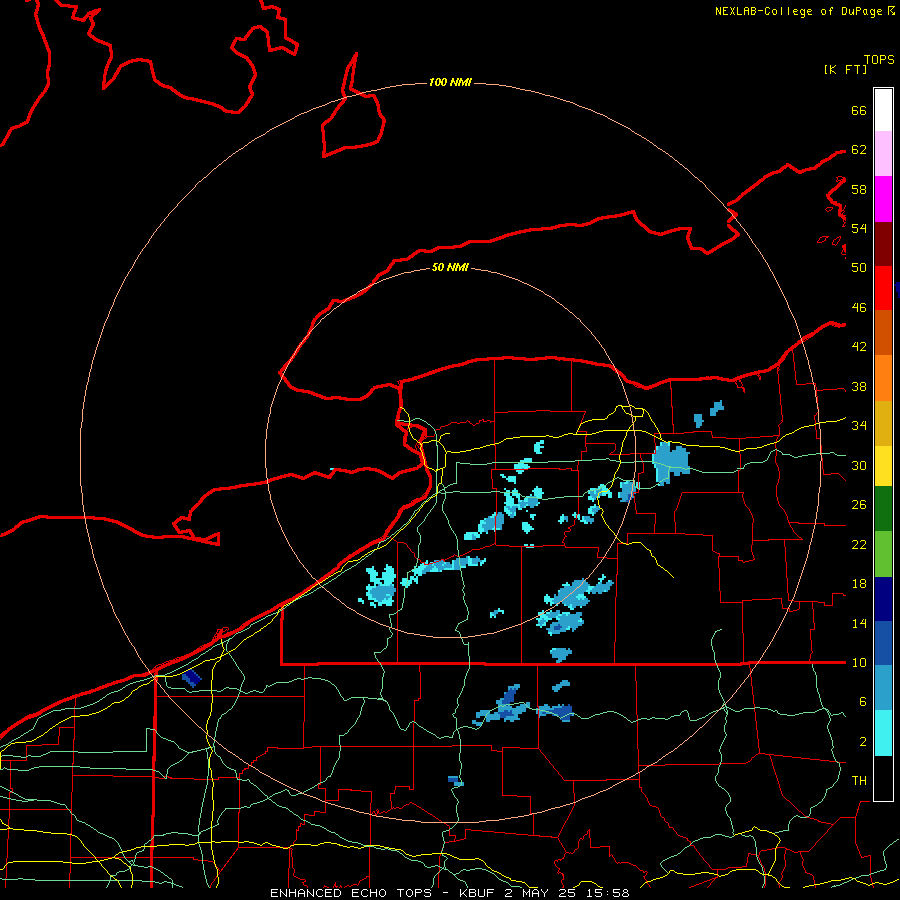
Task: Click the dark red legend swatch
Action: (x=883, y=243)
